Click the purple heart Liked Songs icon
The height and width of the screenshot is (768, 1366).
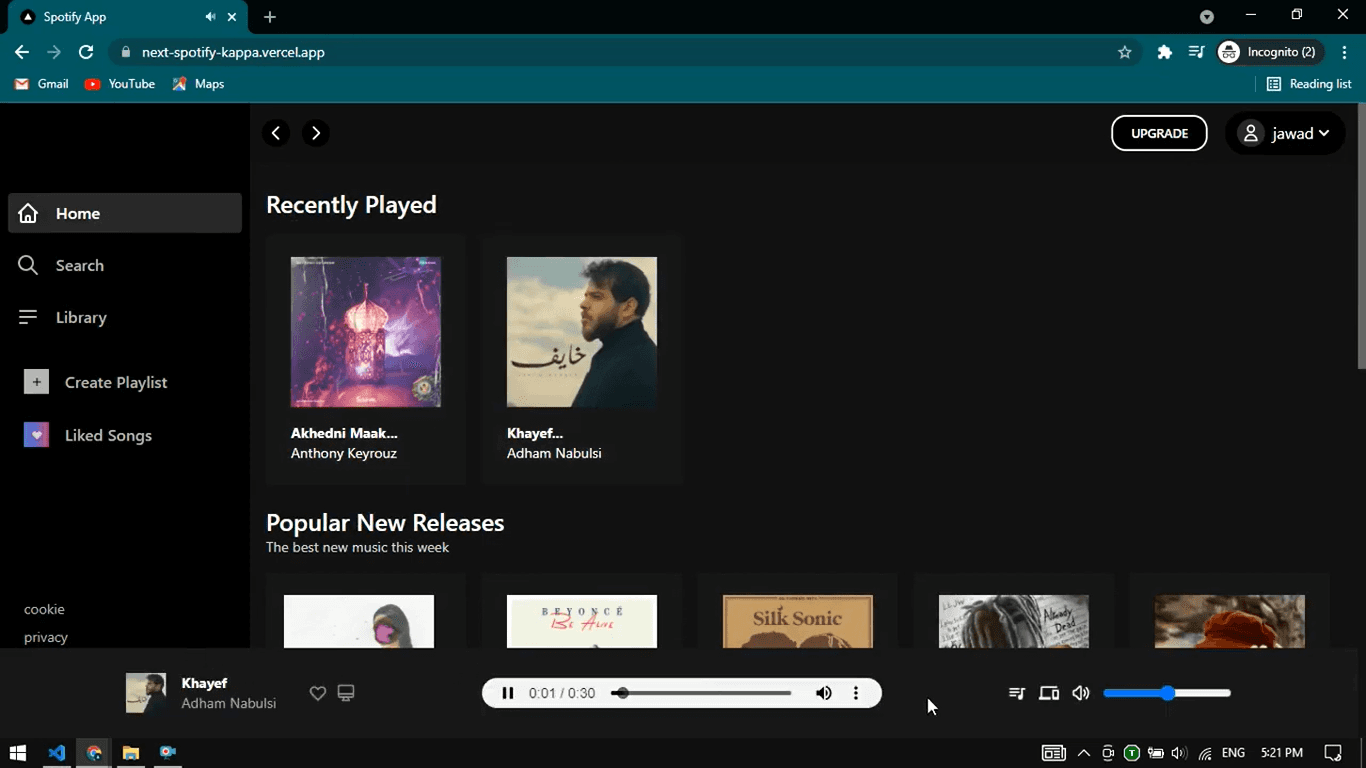click(36, 435)
